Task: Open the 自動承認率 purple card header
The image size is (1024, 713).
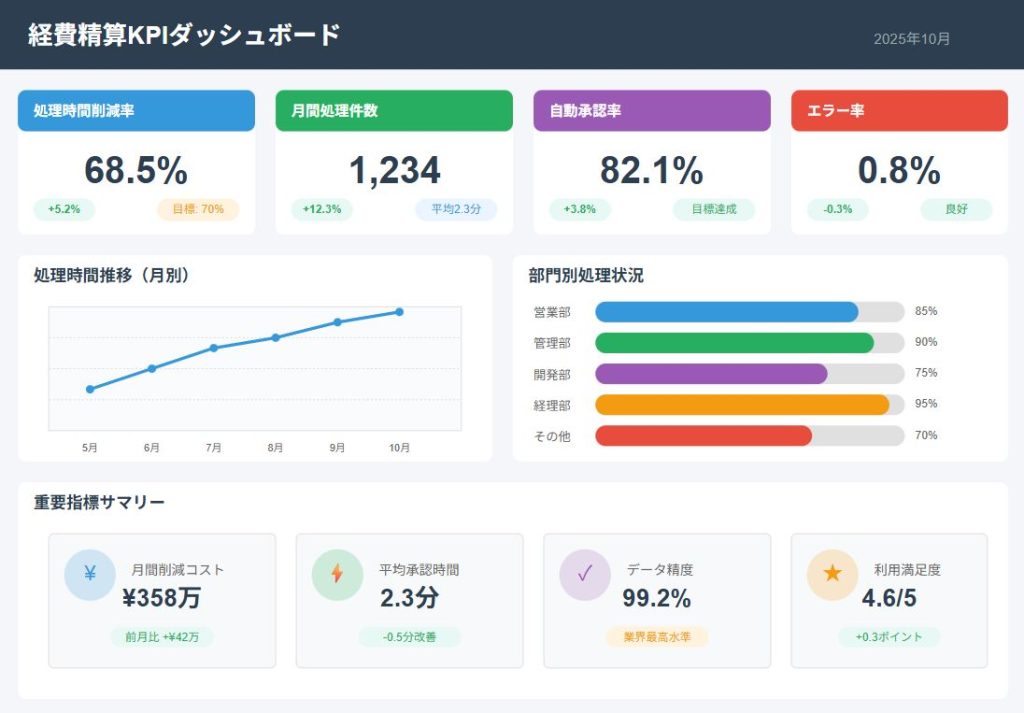Action: [651, 111]
